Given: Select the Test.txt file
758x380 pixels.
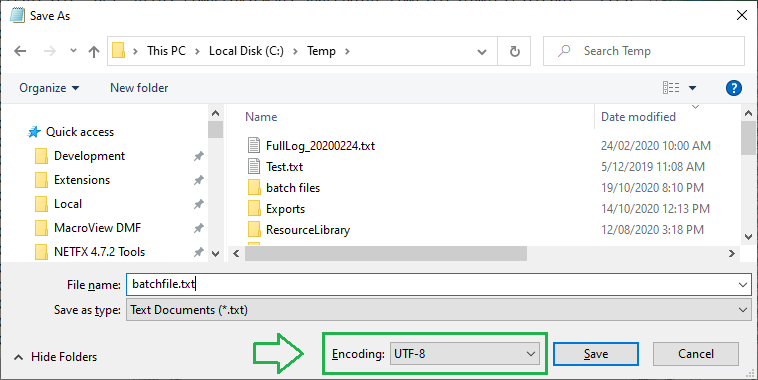Looking at the screenshot, I should tap(284, 167).
